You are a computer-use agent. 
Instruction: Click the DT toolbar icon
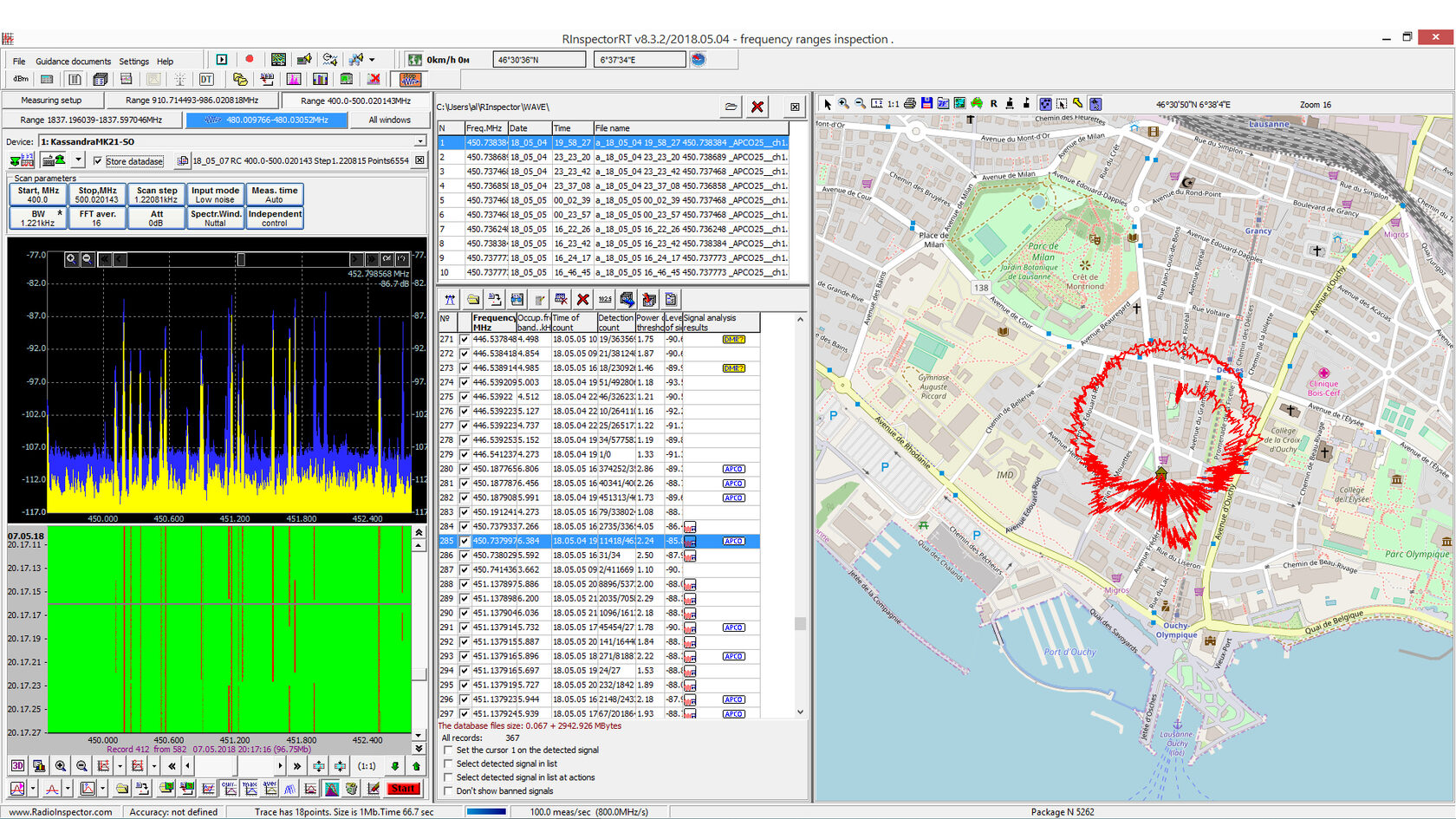(x=206, y=80)
